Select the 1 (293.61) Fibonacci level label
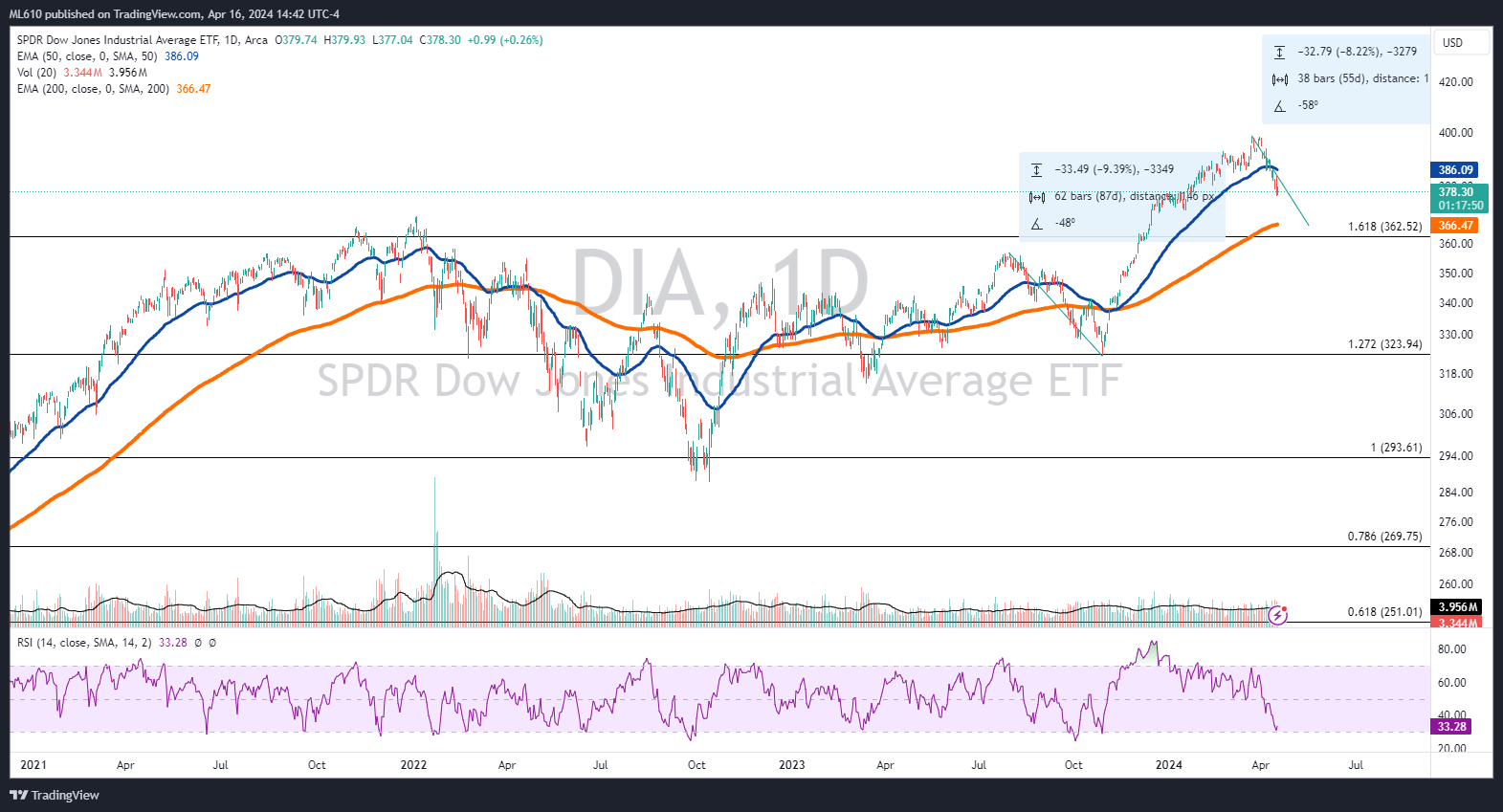 coord(1396,448)
